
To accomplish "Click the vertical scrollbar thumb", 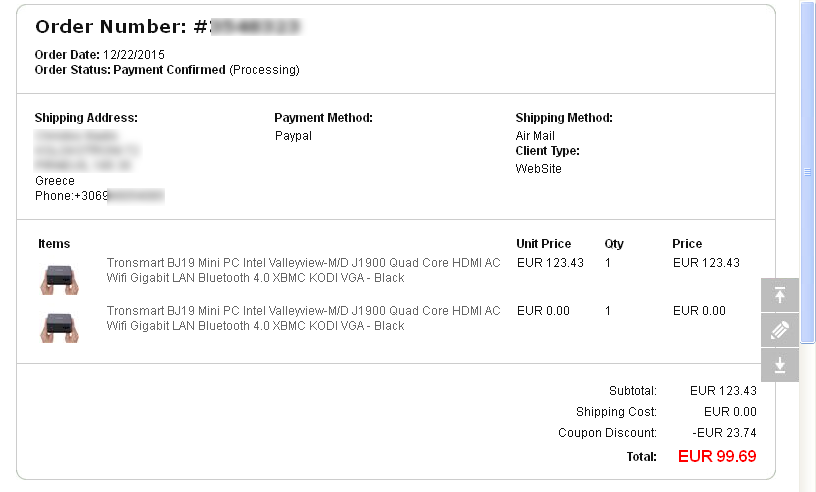I will point(807,172).
